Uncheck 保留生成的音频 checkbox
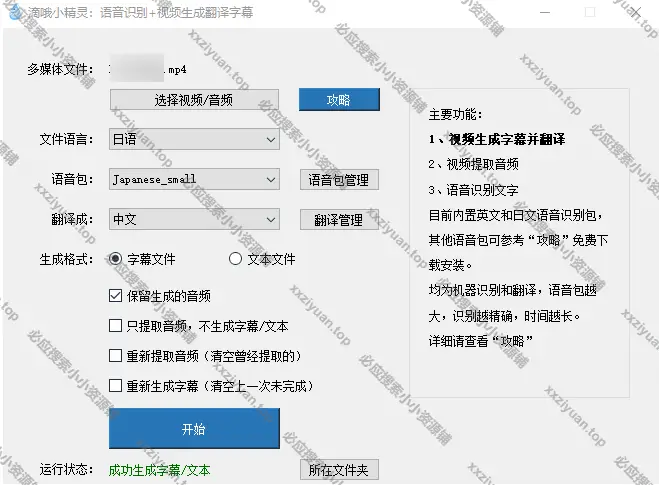The image size is (659, 485). pyautogui.click(x=116, y=296)
